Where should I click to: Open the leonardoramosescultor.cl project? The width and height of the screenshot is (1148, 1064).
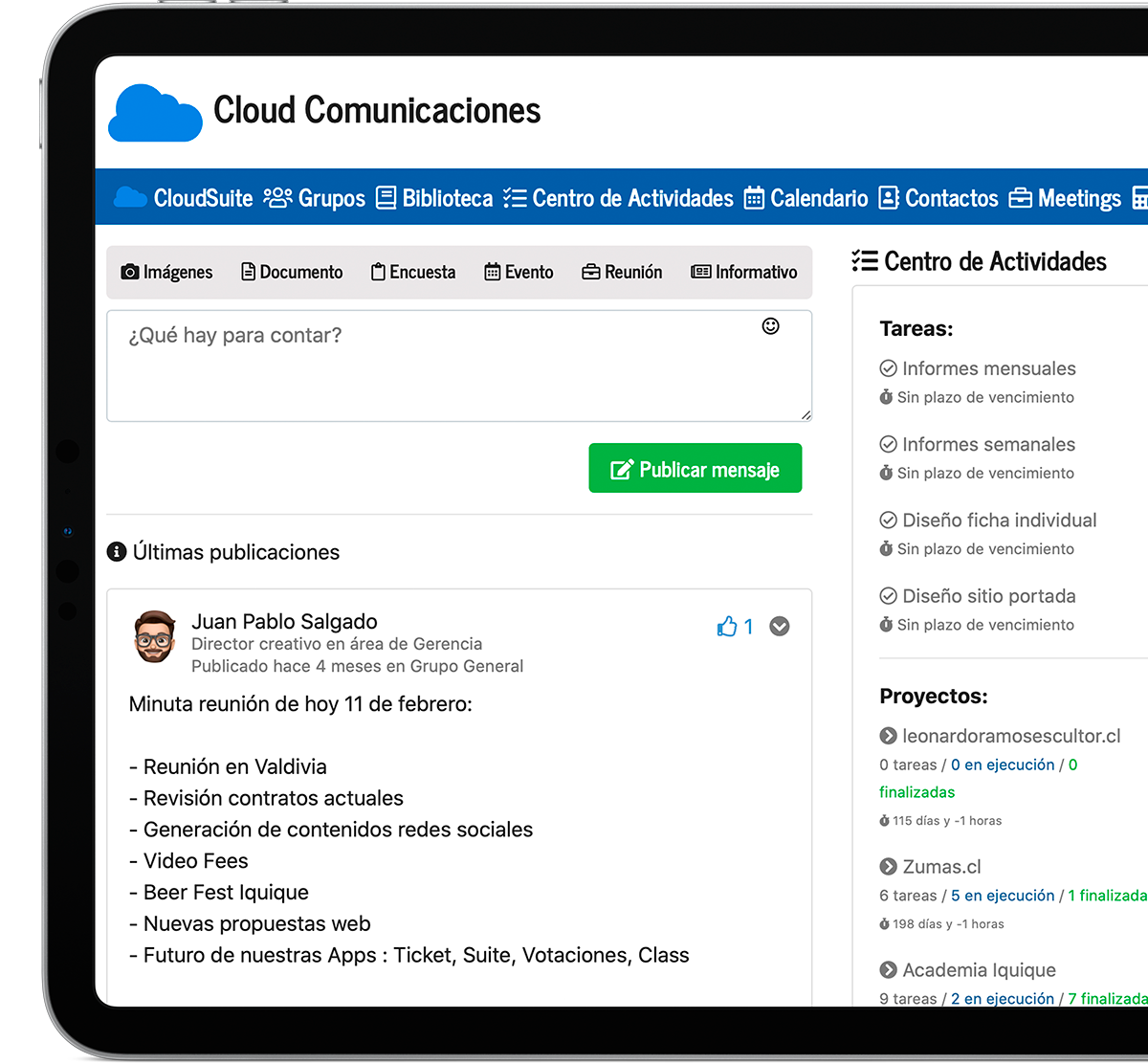(1011, 736)
